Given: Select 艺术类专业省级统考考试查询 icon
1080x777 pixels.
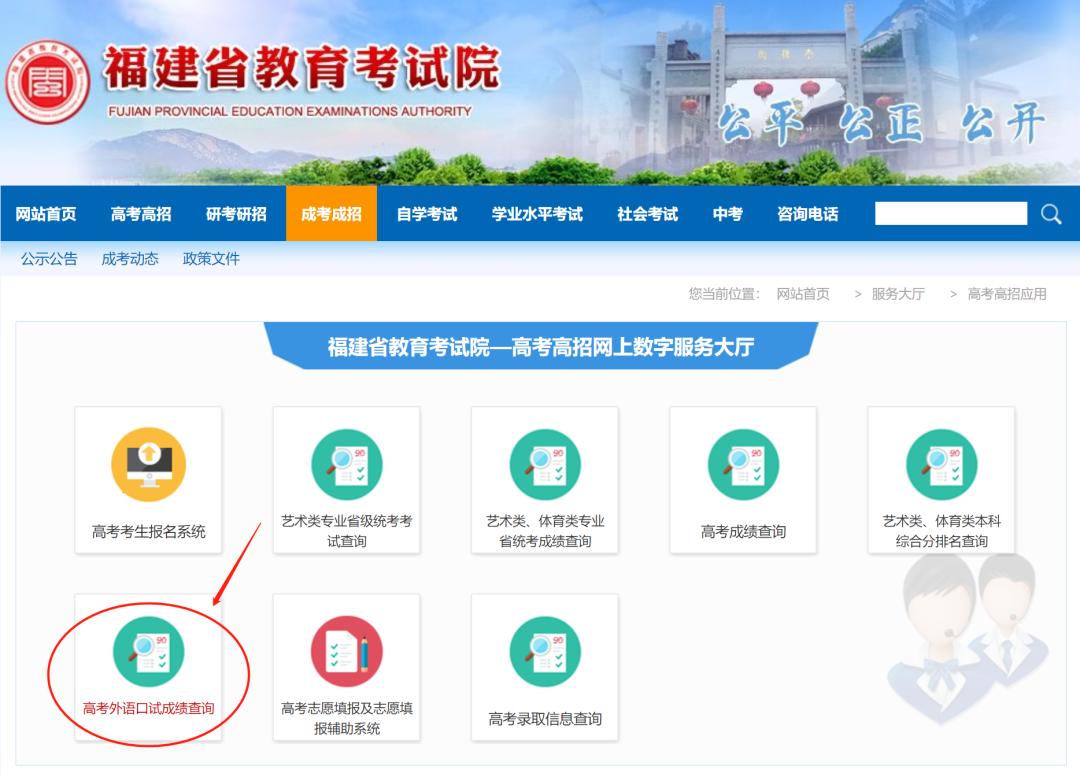Looking at the screenshot, I should [345, 479].
